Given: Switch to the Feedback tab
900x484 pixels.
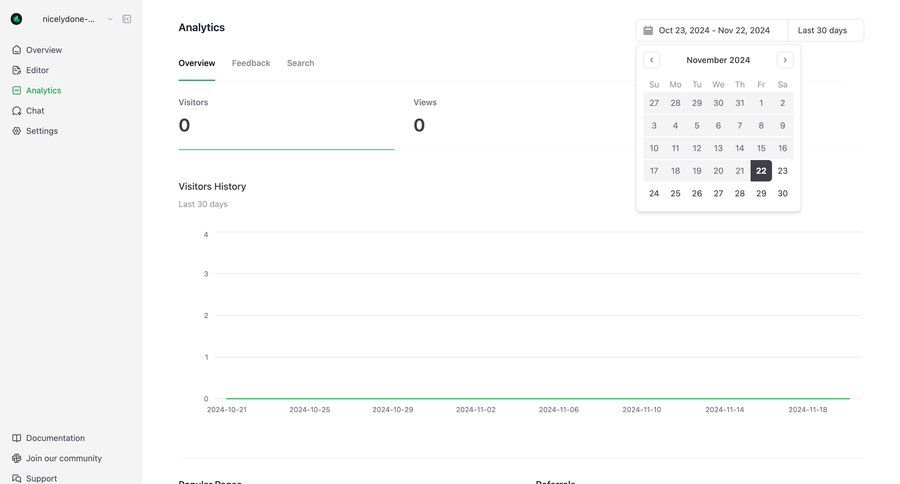Looking at the screenshot, I should 251,63.
